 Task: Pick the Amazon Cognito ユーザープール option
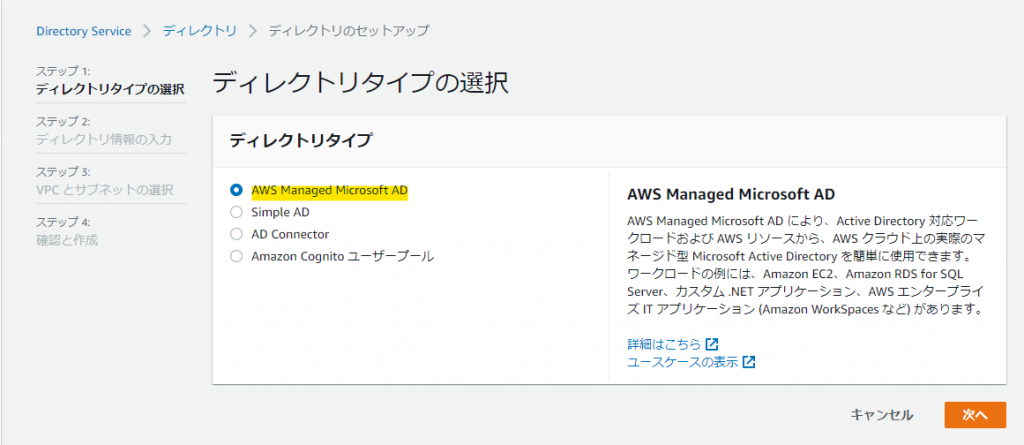[236, 256]
